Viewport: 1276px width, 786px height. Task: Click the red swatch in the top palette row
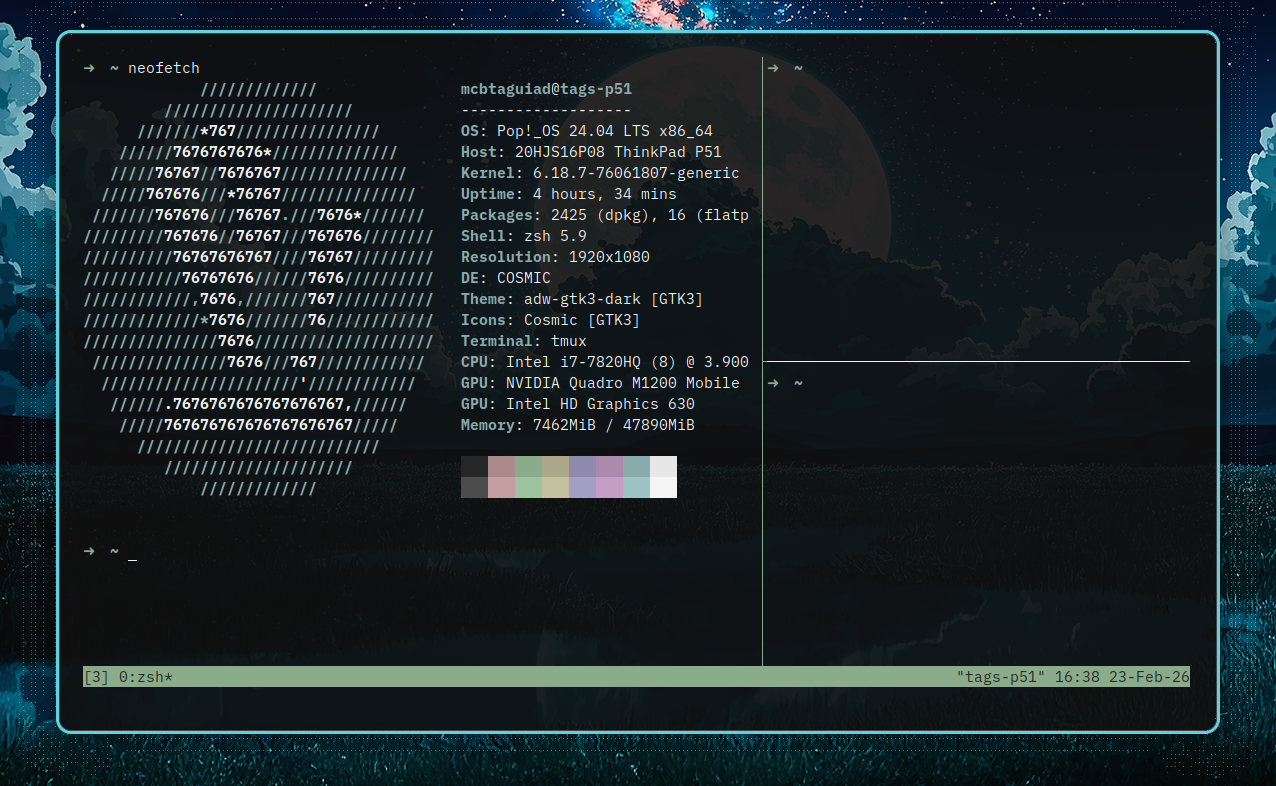(x=501, y=466)
